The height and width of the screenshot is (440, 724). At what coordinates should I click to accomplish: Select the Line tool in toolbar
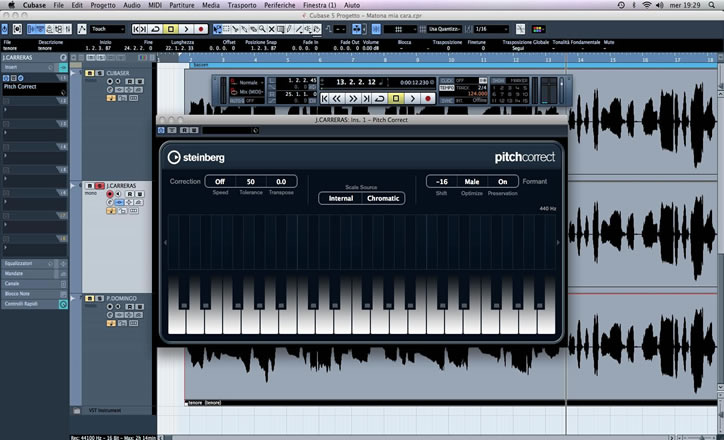click(299, 29)
